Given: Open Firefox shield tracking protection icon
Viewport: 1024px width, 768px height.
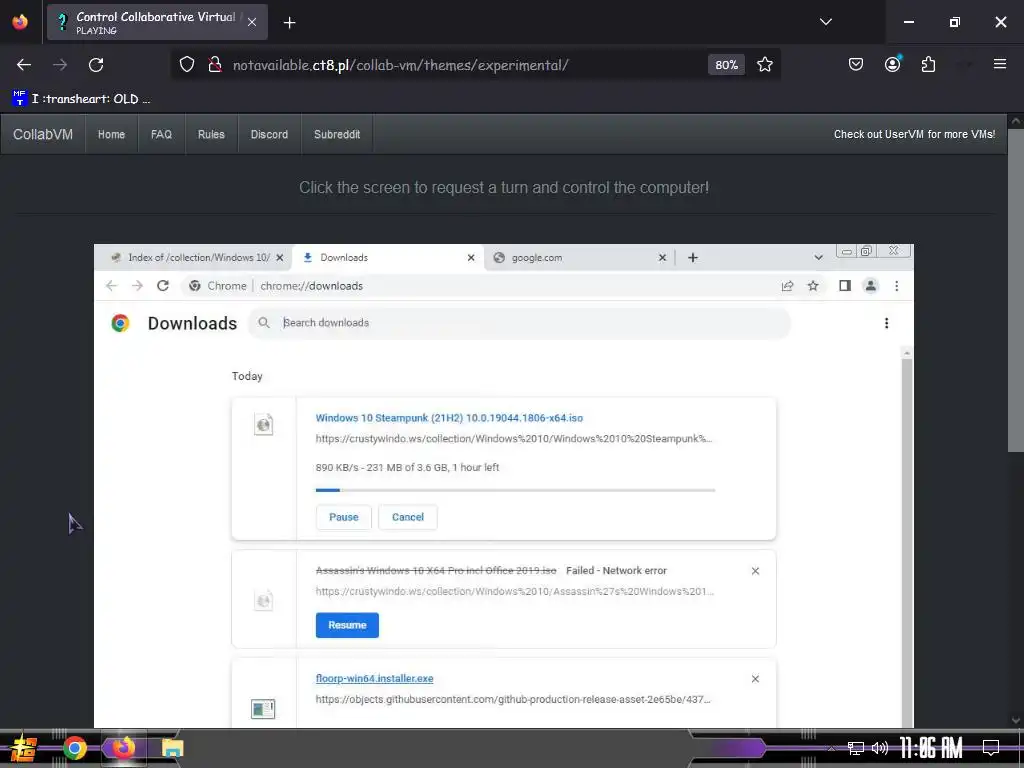Looking at the screenshot, I should click(x=187, y=65).
